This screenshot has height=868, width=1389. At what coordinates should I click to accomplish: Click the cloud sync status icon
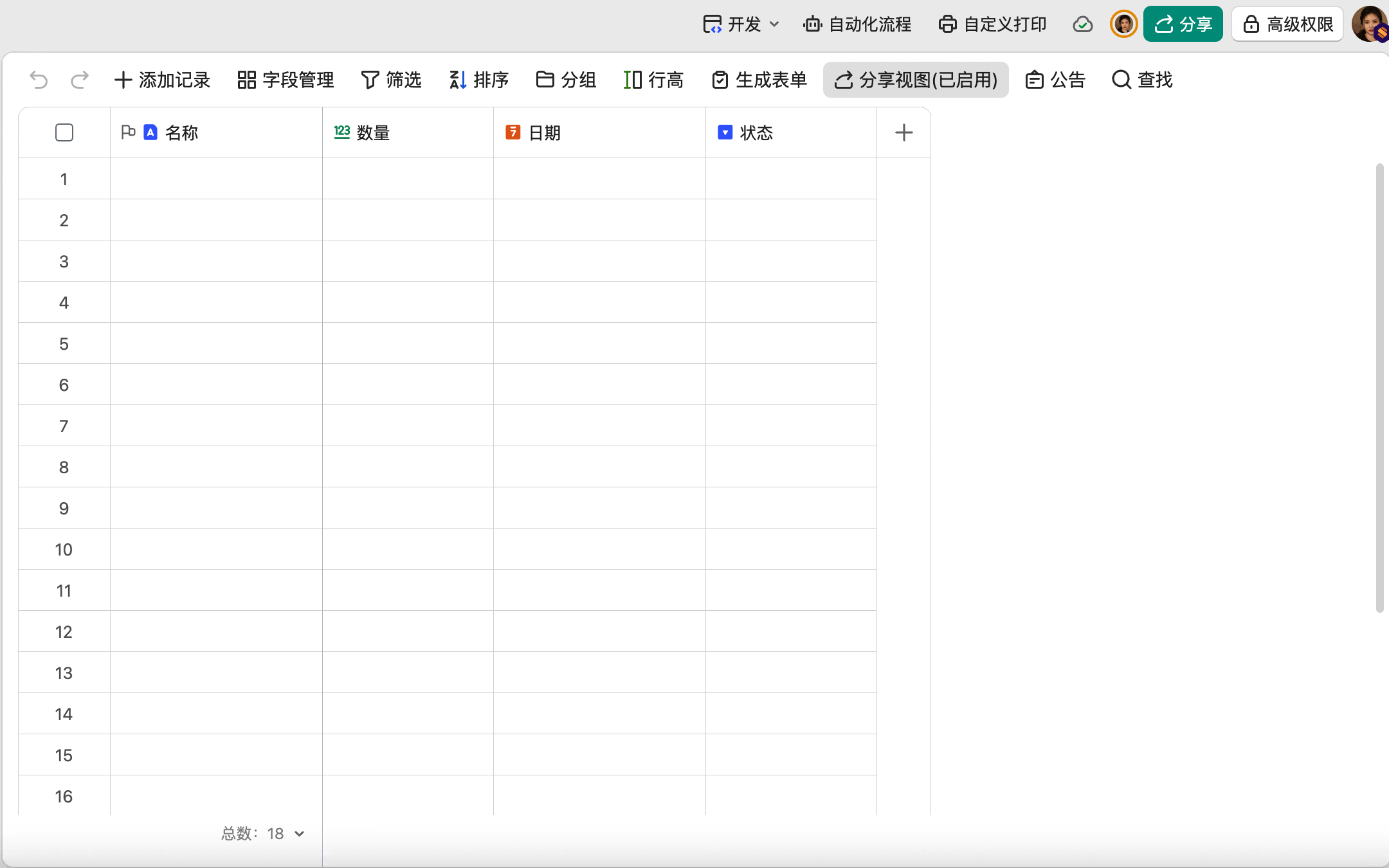[1083, 24]
